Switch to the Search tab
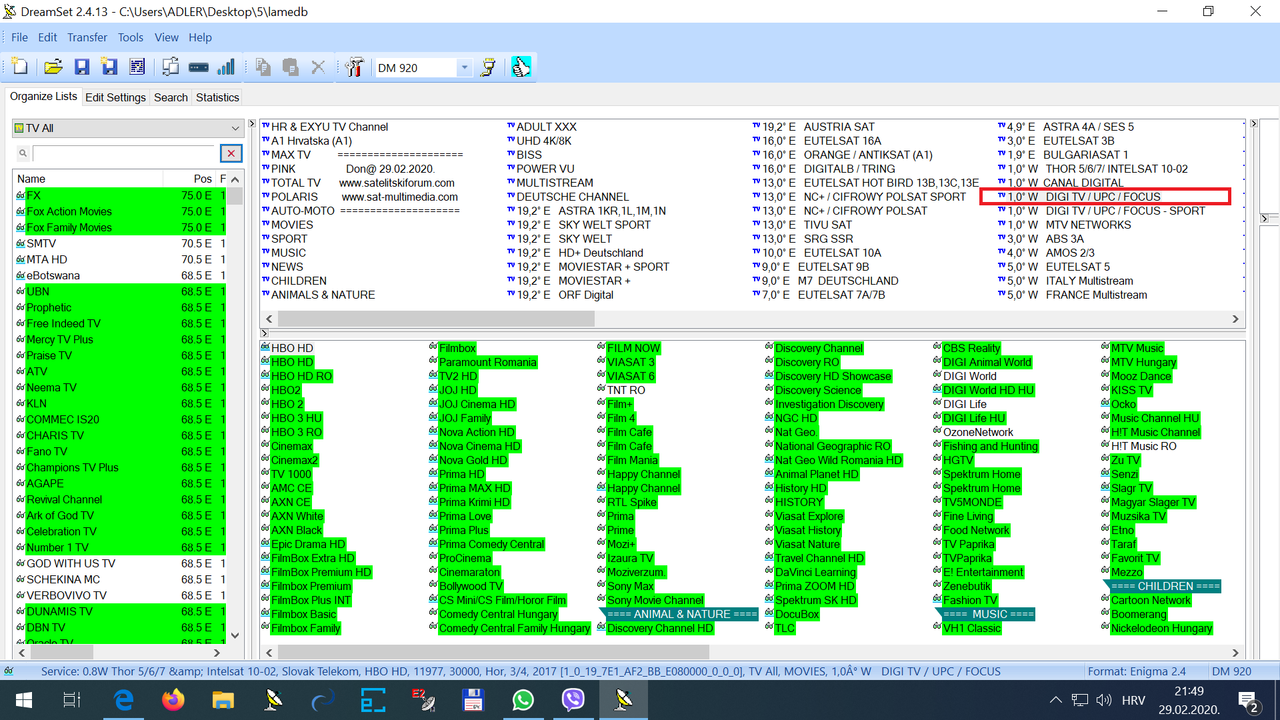The image size is (1280, 720). pyautogui.click(x=171, y=98)
